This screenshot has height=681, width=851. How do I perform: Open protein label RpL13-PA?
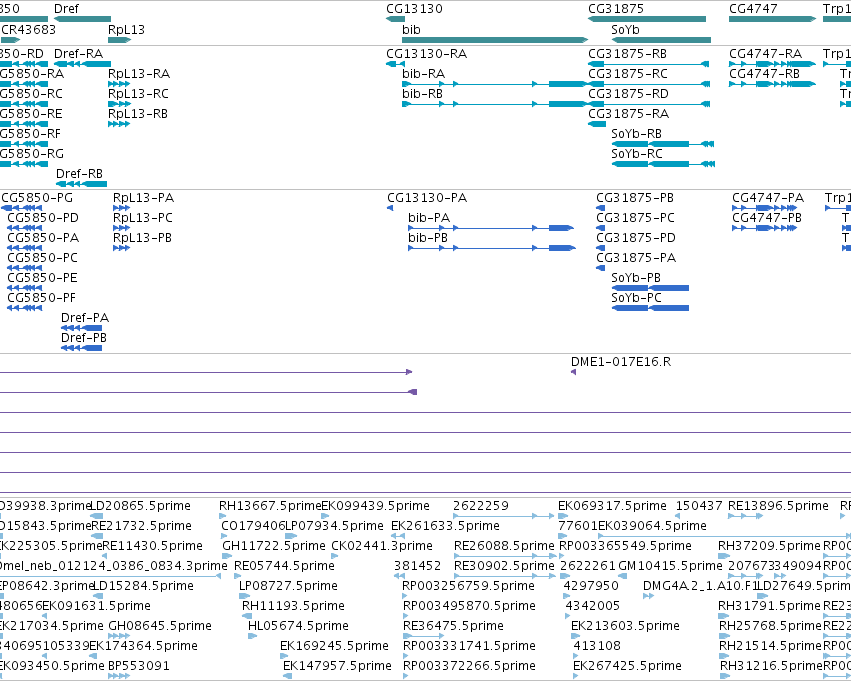(x=143, y=198)
